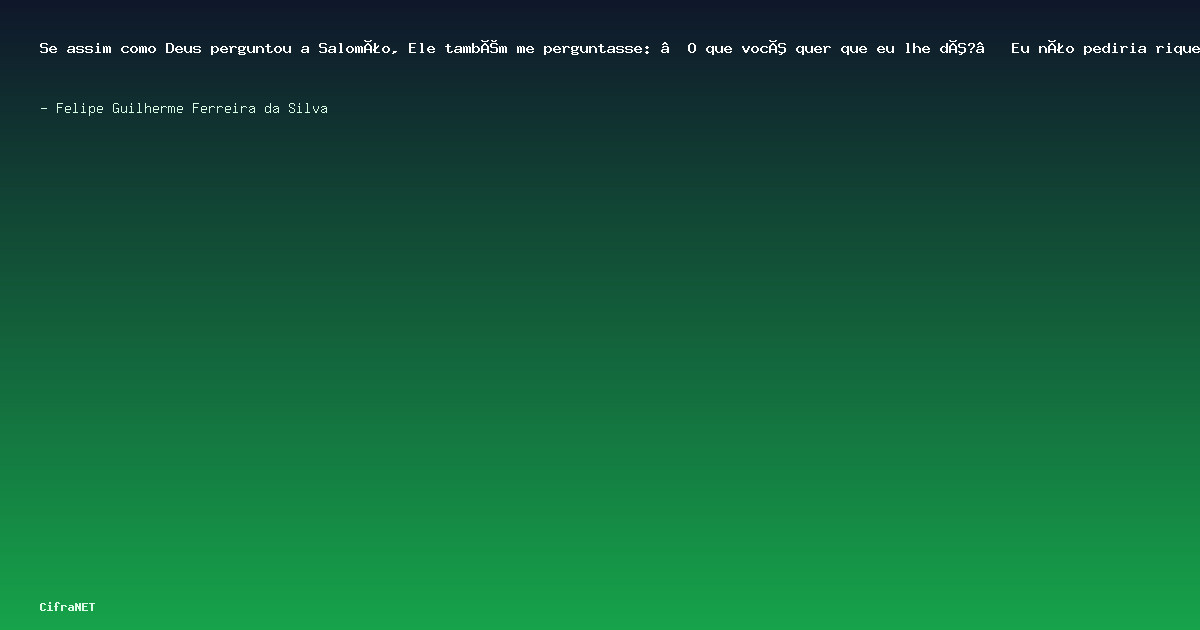Click the opening word "Se" of the quote

pyautogui.click(x=48, y=48)
